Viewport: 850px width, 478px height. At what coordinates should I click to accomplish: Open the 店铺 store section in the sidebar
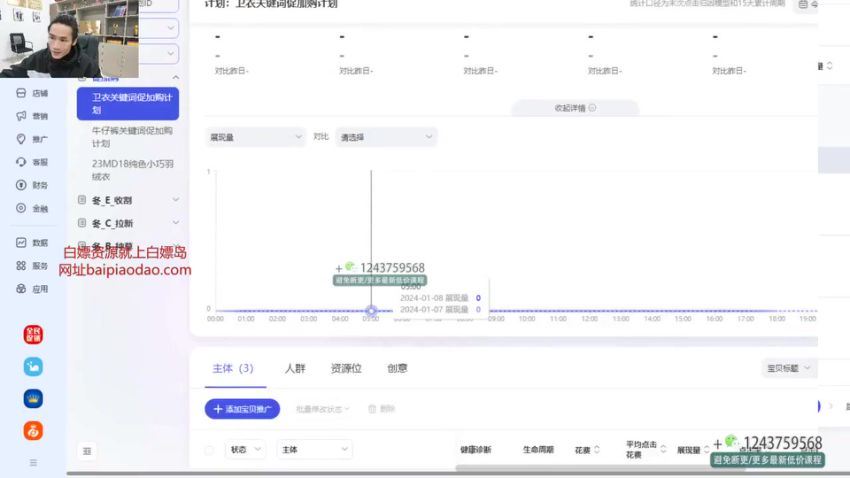(x=32, y=93)
